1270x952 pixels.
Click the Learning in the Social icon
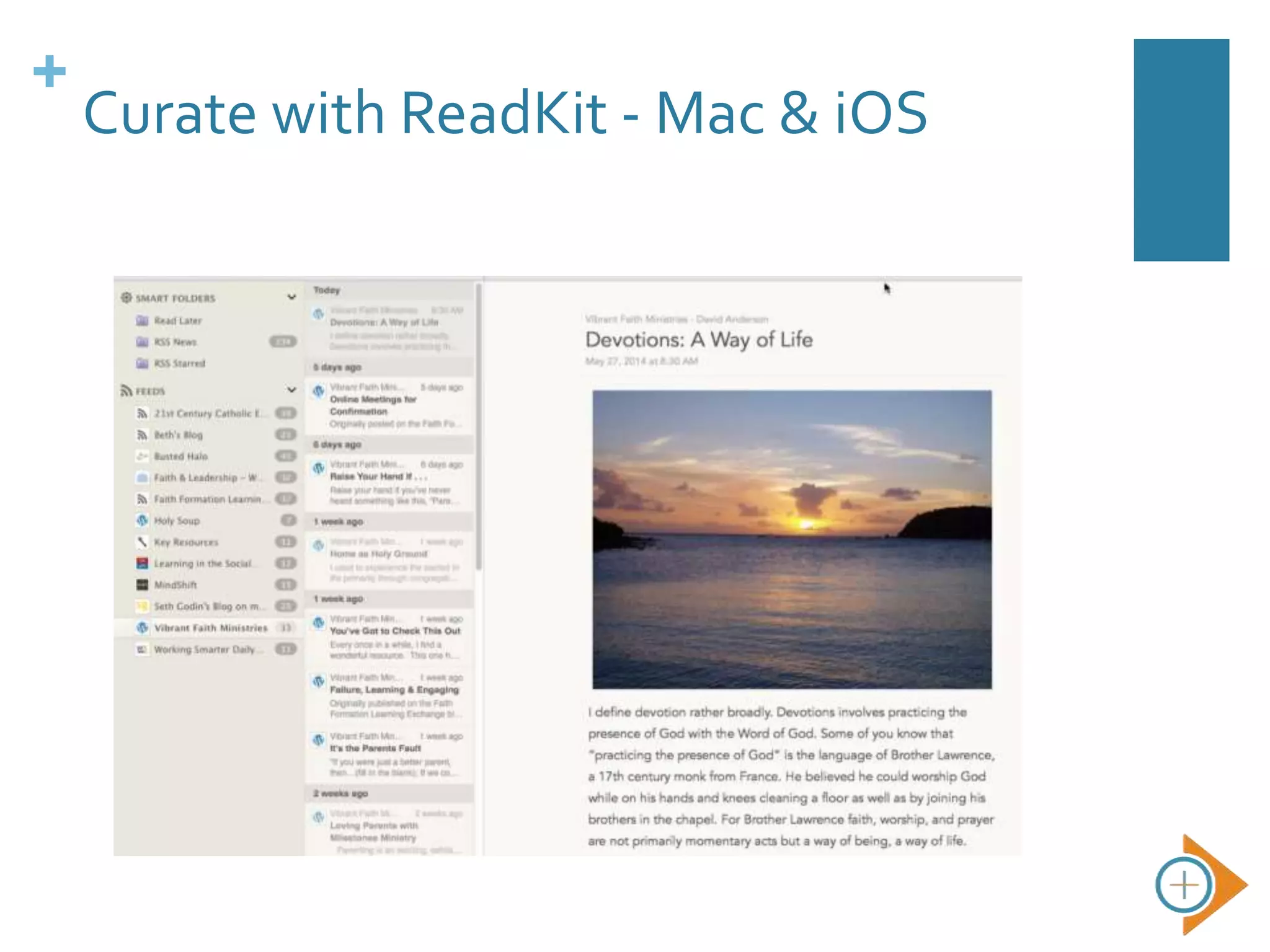[142, 563]
